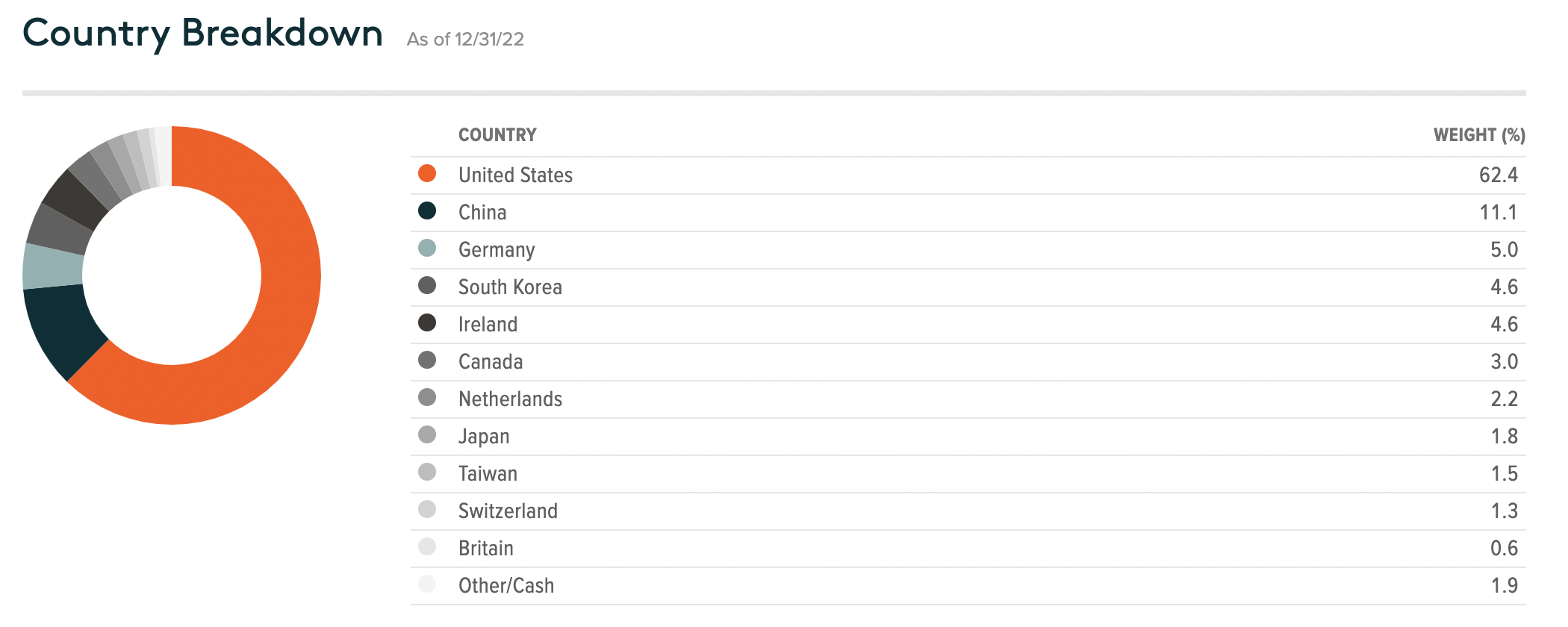1568x627 pixels.
Task: Click the orange United States legend dot
Action: [x=427, y=173]
